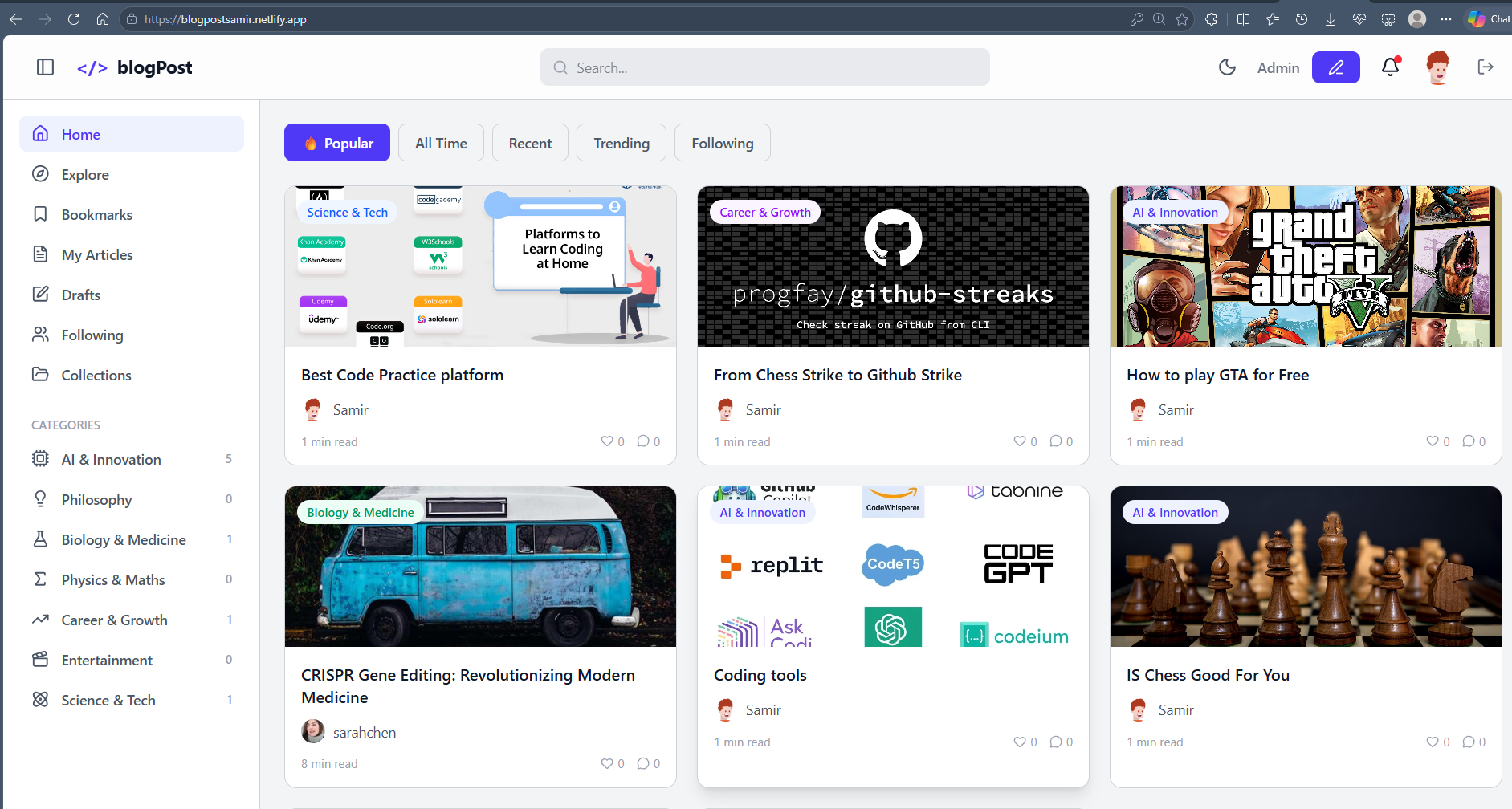1512x809 pixels.
Task: Select the Recent tab
Action: pos(530,143)
